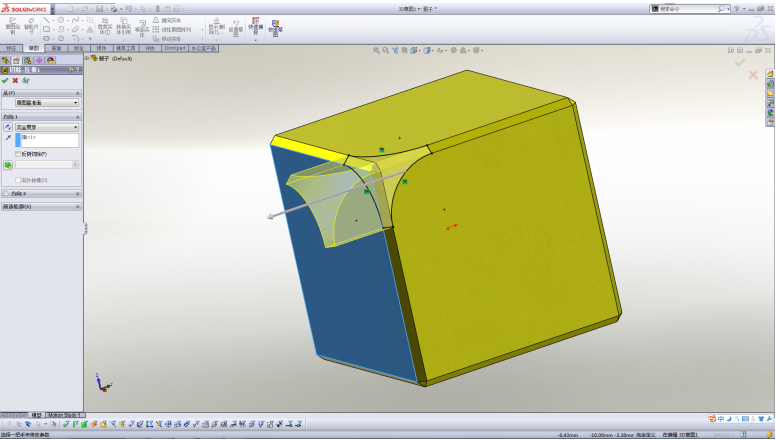Cancel feature via viewport corner red X

(753, 75)
